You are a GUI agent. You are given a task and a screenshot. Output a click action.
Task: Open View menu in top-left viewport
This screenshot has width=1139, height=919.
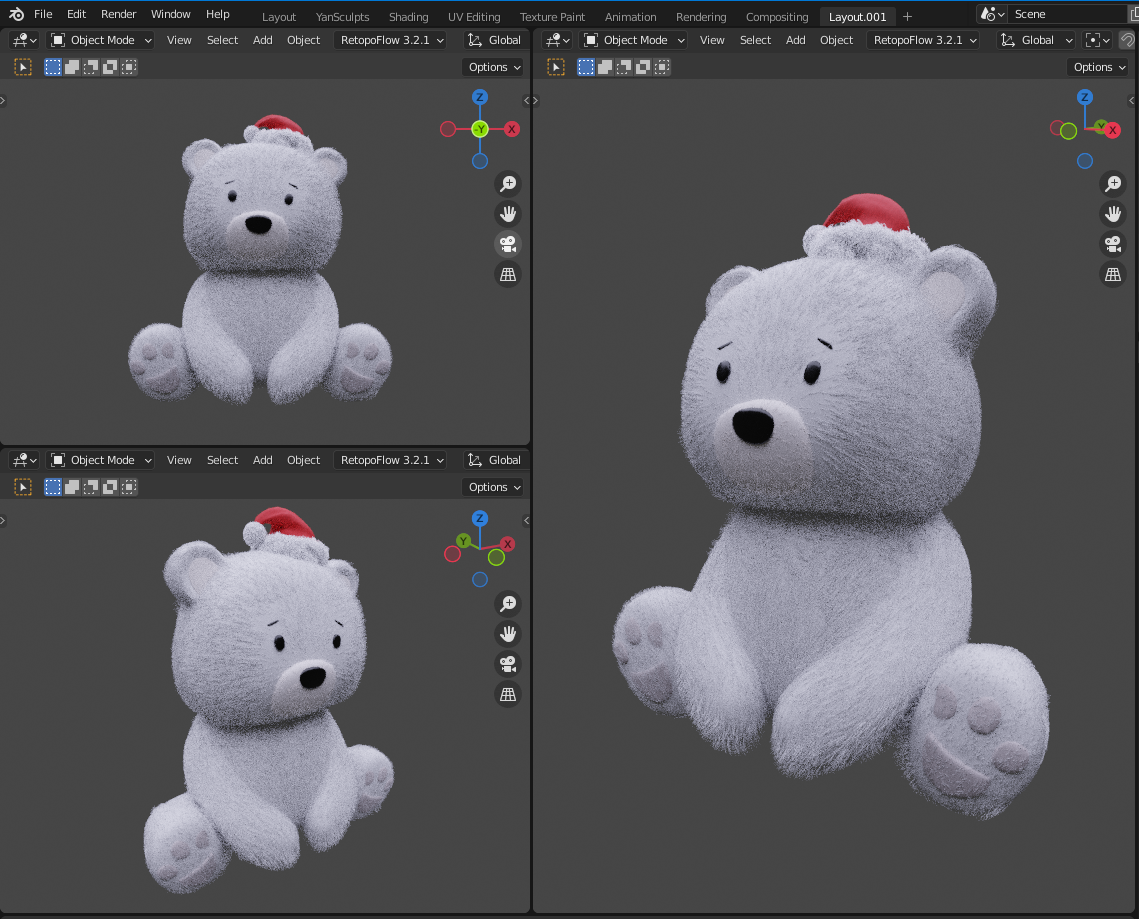pos(179,40)
